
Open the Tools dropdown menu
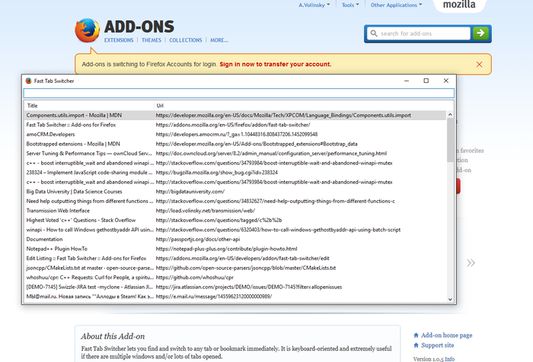point(350,5)
